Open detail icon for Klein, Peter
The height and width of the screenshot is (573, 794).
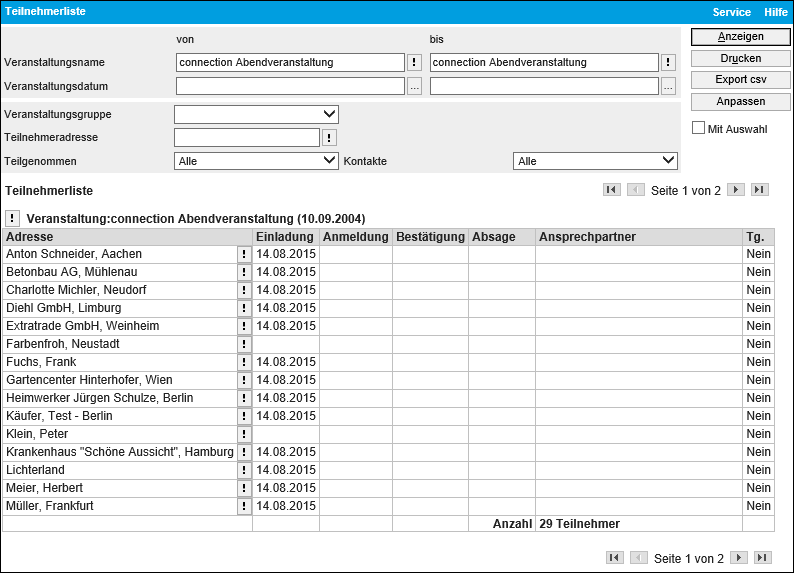pos(244,434)
